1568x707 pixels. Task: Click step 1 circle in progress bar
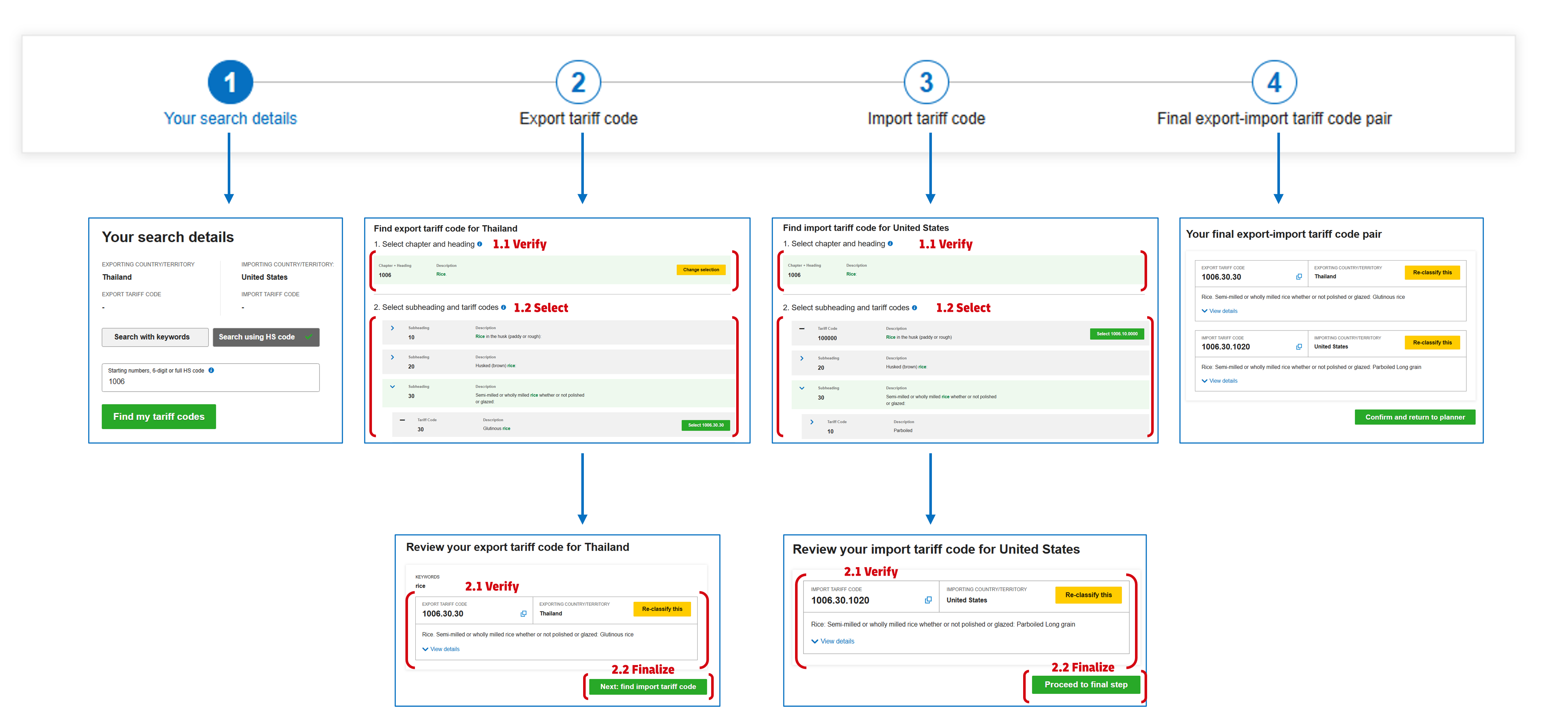point(230,82)
